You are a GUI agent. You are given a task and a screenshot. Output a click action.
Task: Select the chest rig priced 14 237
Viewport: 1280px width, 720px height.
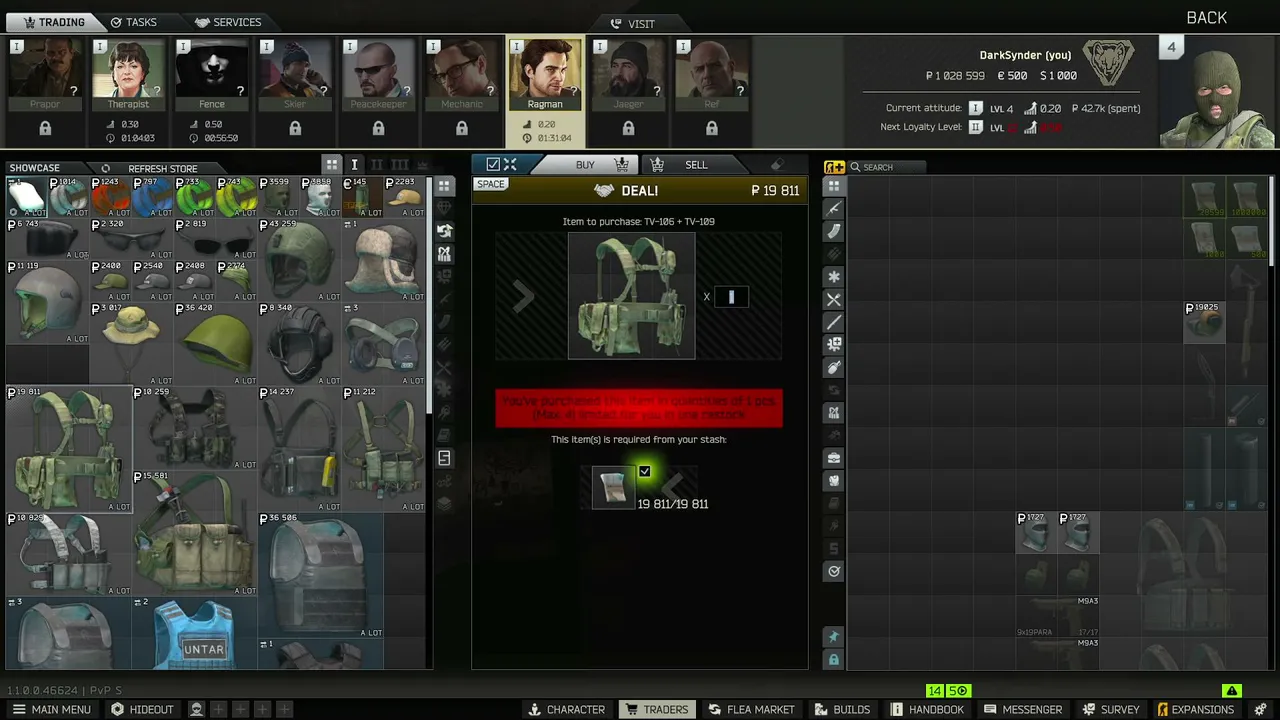300,449
